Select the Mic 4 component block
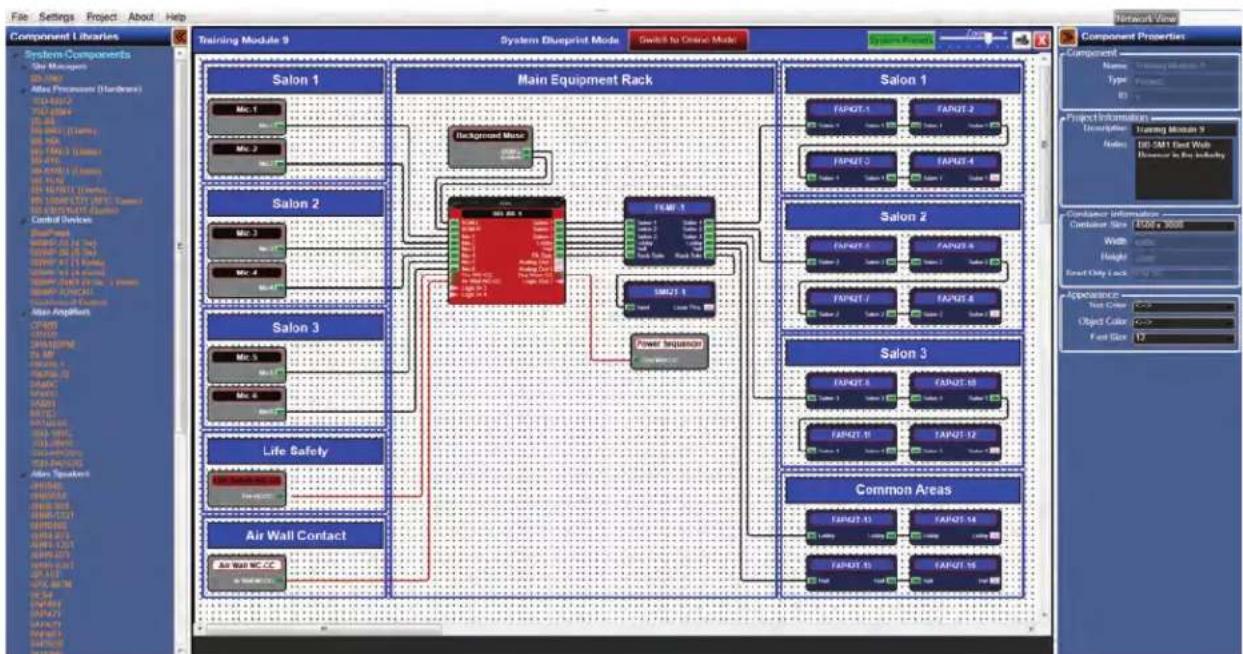Screen dimensions: 1243x654 246,280
